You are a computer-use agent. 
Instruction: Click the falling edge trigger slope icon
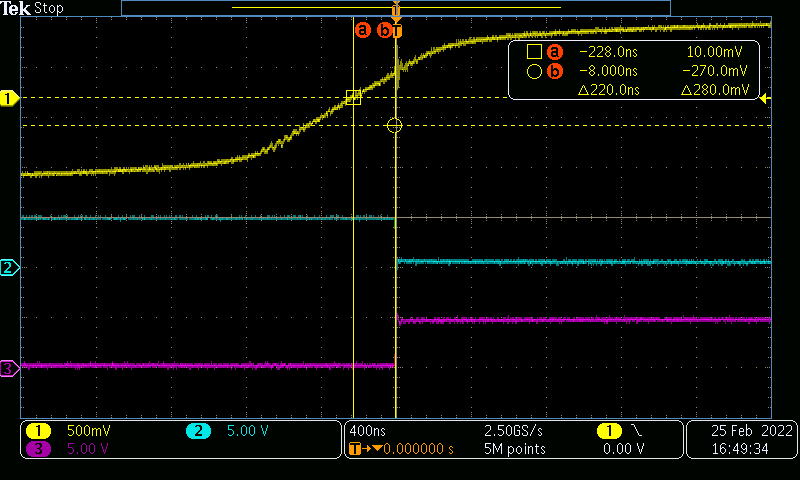coord(636,431)
